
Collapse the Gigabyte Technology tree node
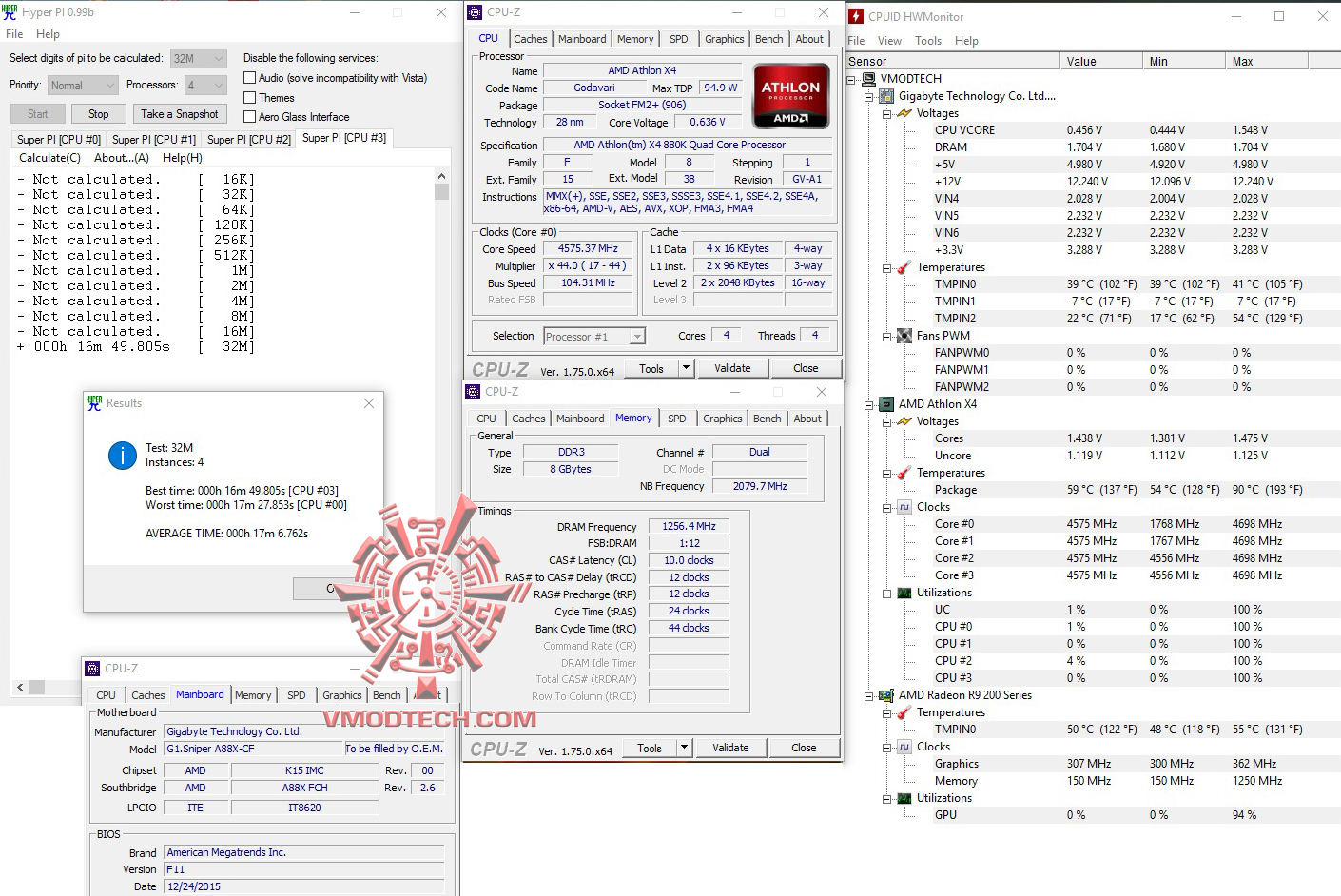[x=868, y=96]
